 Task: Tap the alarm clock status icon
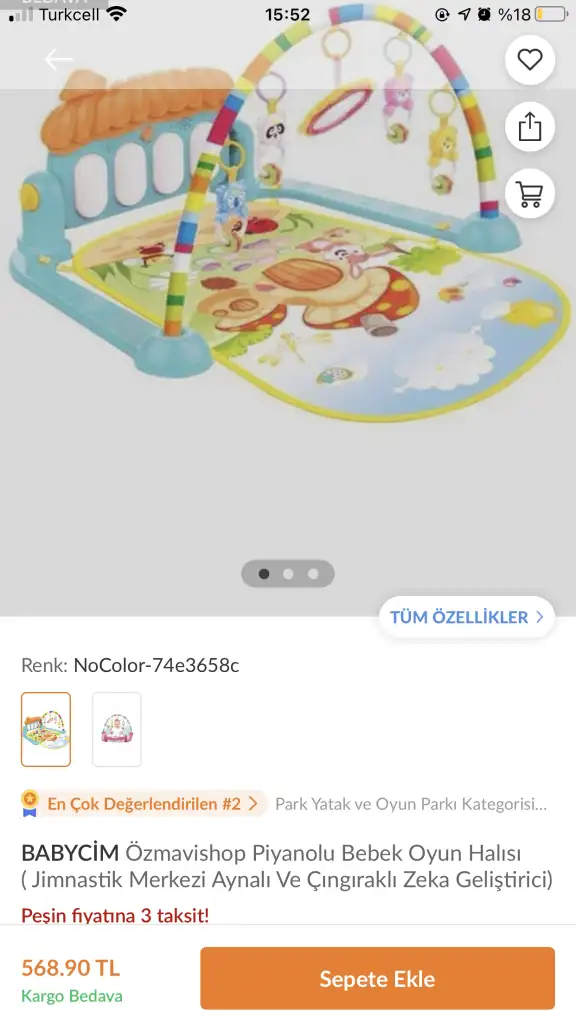[x=484, y=14]
